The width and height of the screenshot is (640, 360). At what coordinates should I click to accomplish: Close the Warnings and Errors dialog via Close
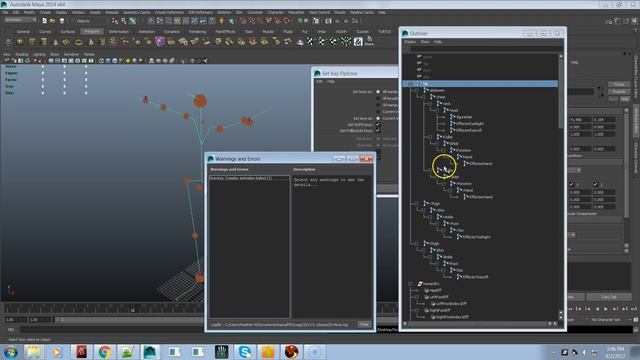coord(364,324)
